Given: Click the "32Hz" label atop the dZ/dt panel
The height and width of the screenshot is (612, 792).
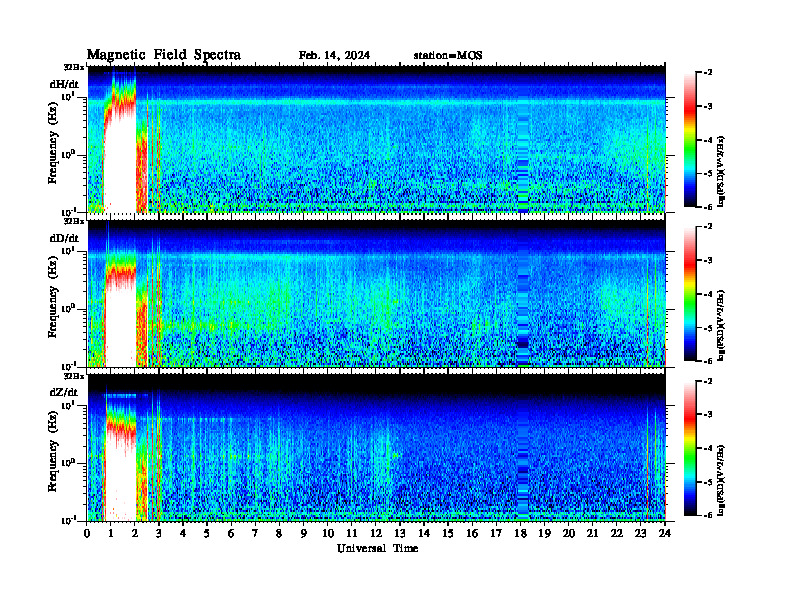Looking at the screenshot, I should 74,376.
